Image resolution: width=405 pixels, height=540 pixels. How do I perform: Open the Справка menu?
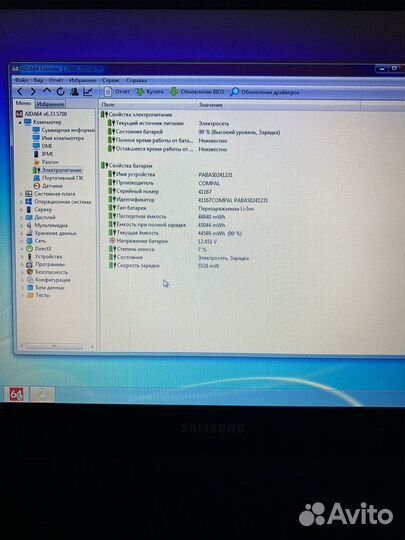(136, 80)
